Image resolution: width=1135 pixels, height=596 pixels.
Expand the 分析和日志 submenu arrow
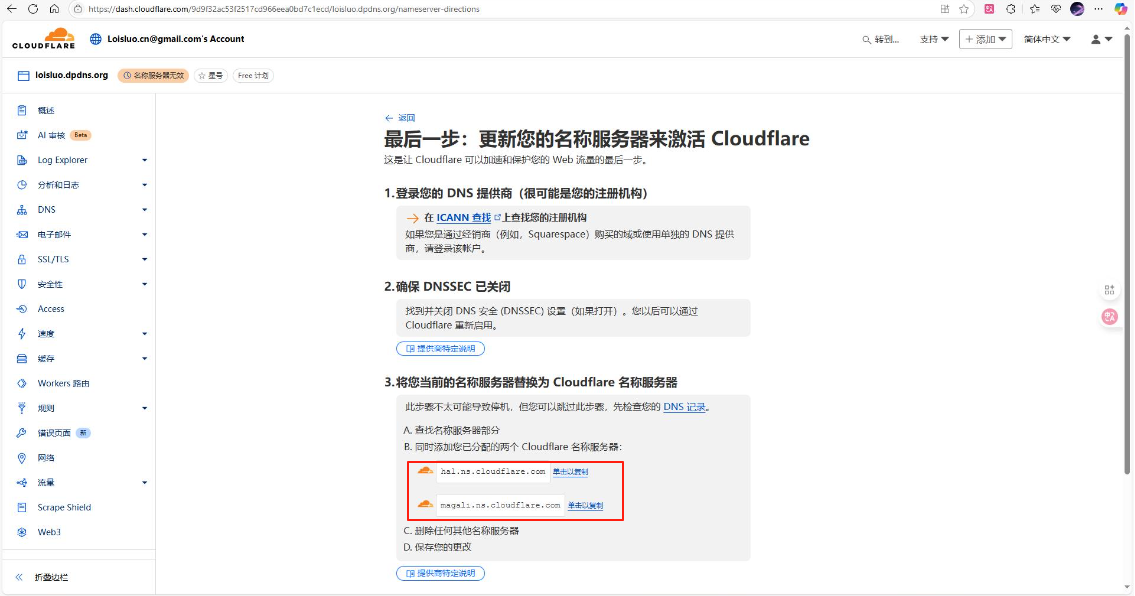(x=144, y=185)
